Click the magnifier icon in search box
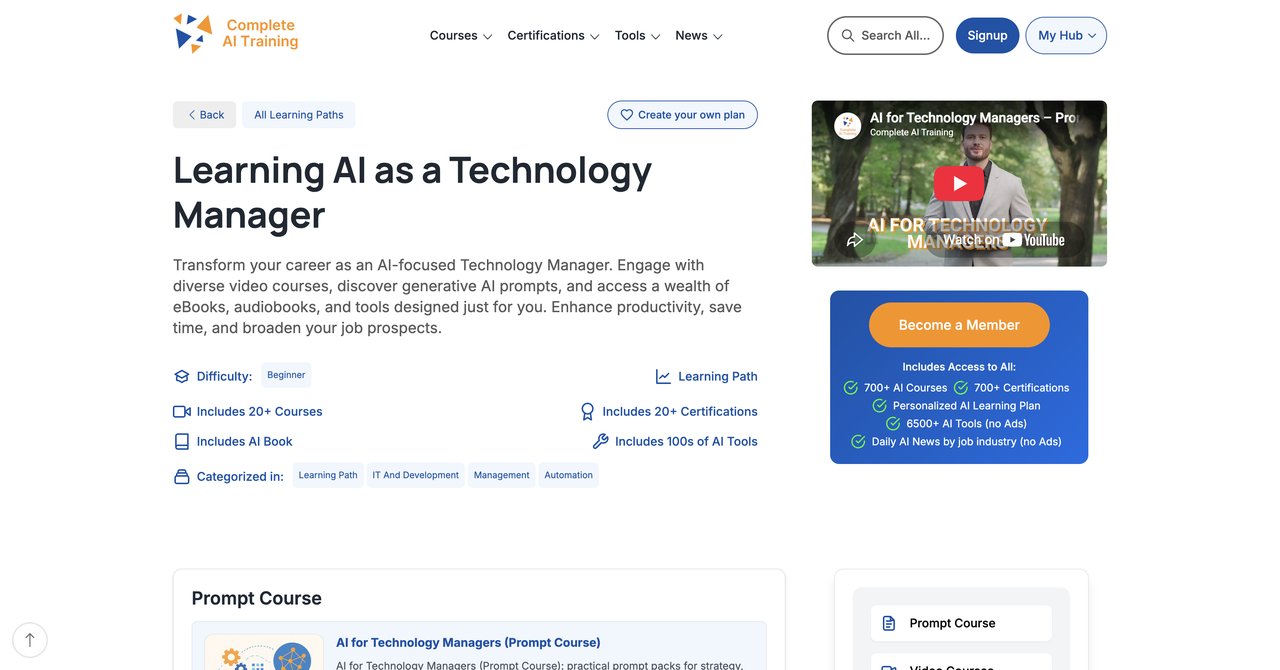 click(848, 35)
